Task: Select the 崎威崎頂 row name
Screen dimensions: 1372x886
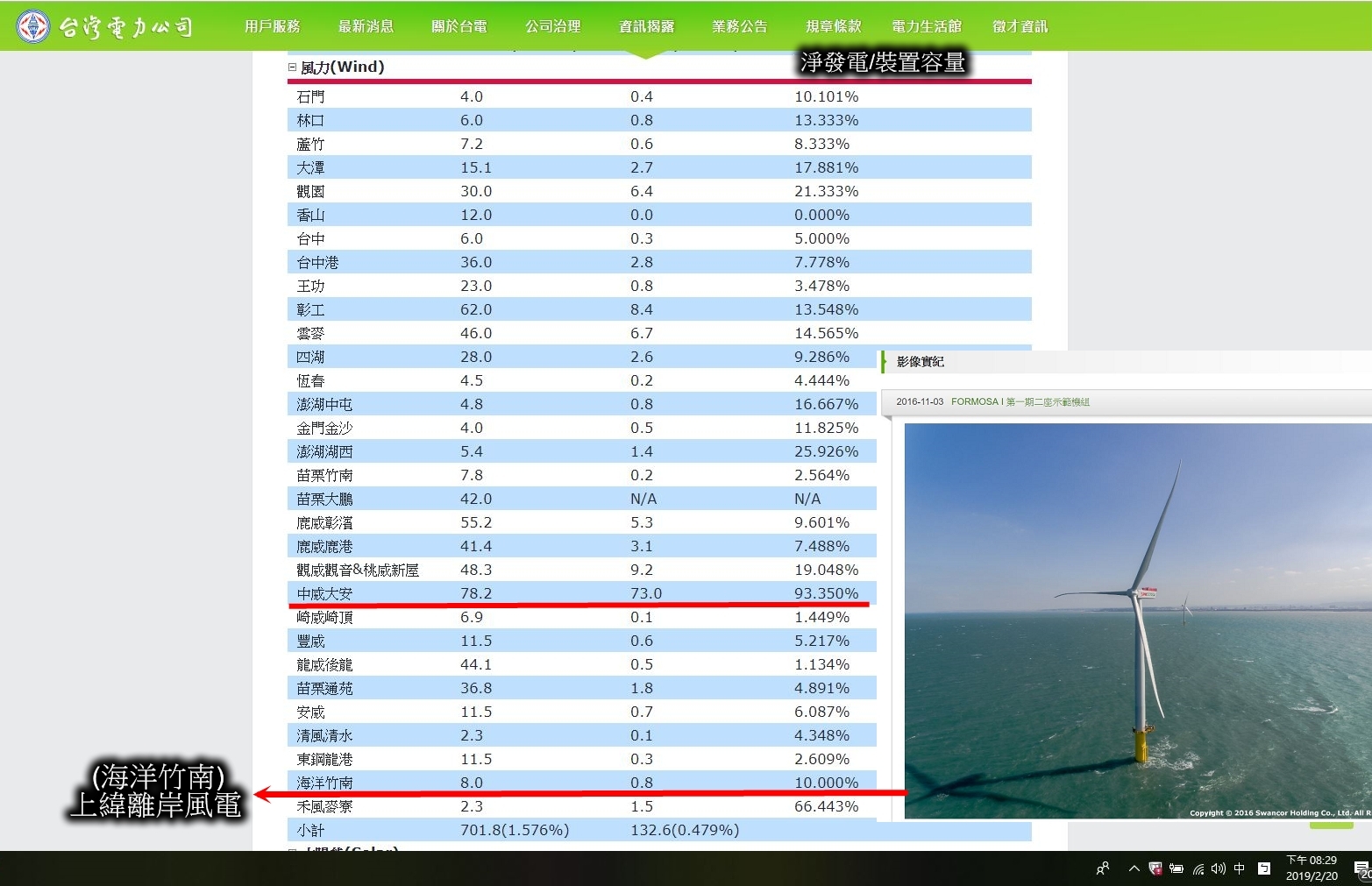Action: [324, 617]
